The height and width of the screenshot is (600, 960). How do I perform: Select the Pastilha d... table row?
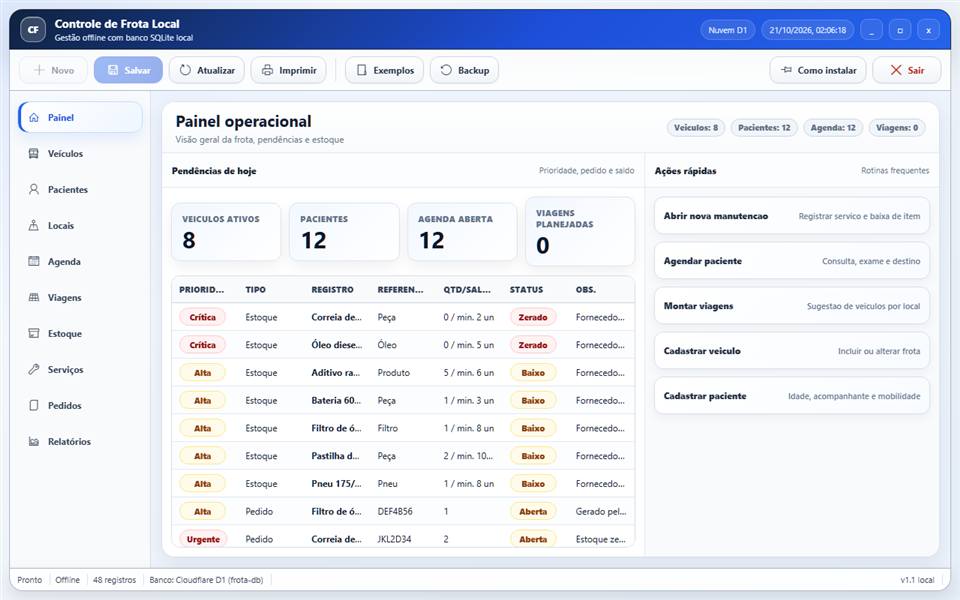[403, 456]
